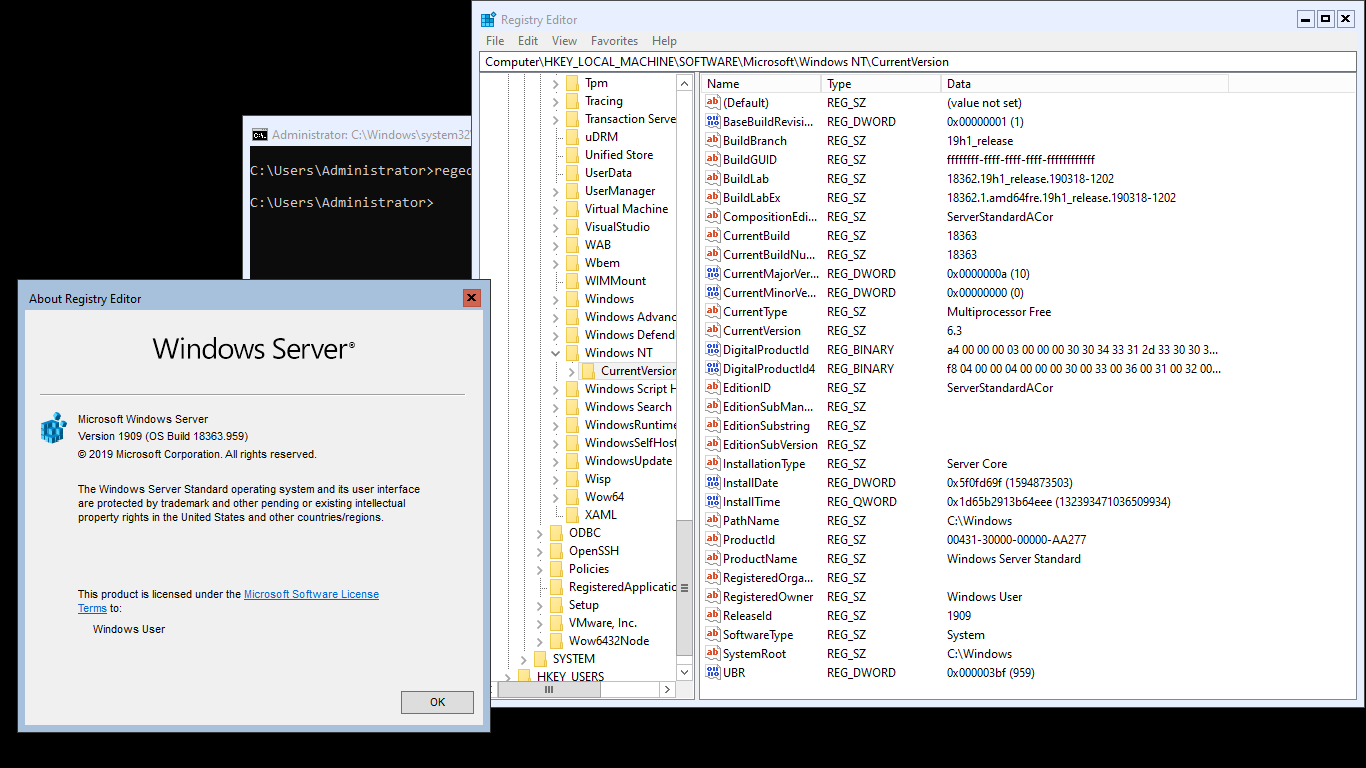
Task: Select the VisualStudio key in the tree
Action: pyautogui.click(x=617, y=227)
